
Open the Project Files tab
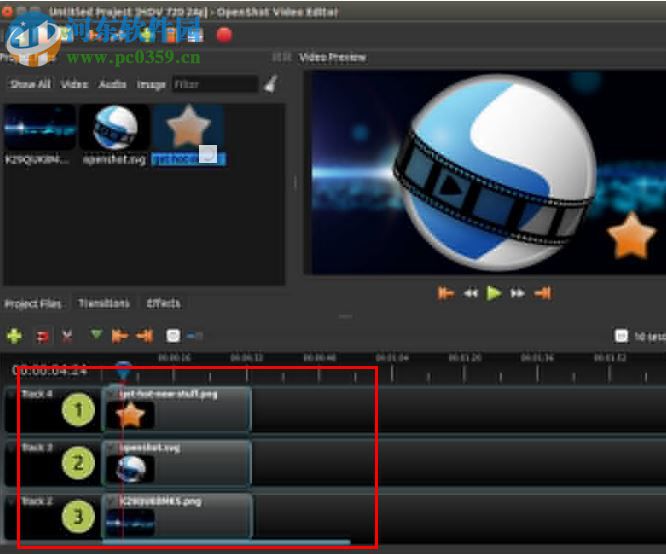(33, 304)
